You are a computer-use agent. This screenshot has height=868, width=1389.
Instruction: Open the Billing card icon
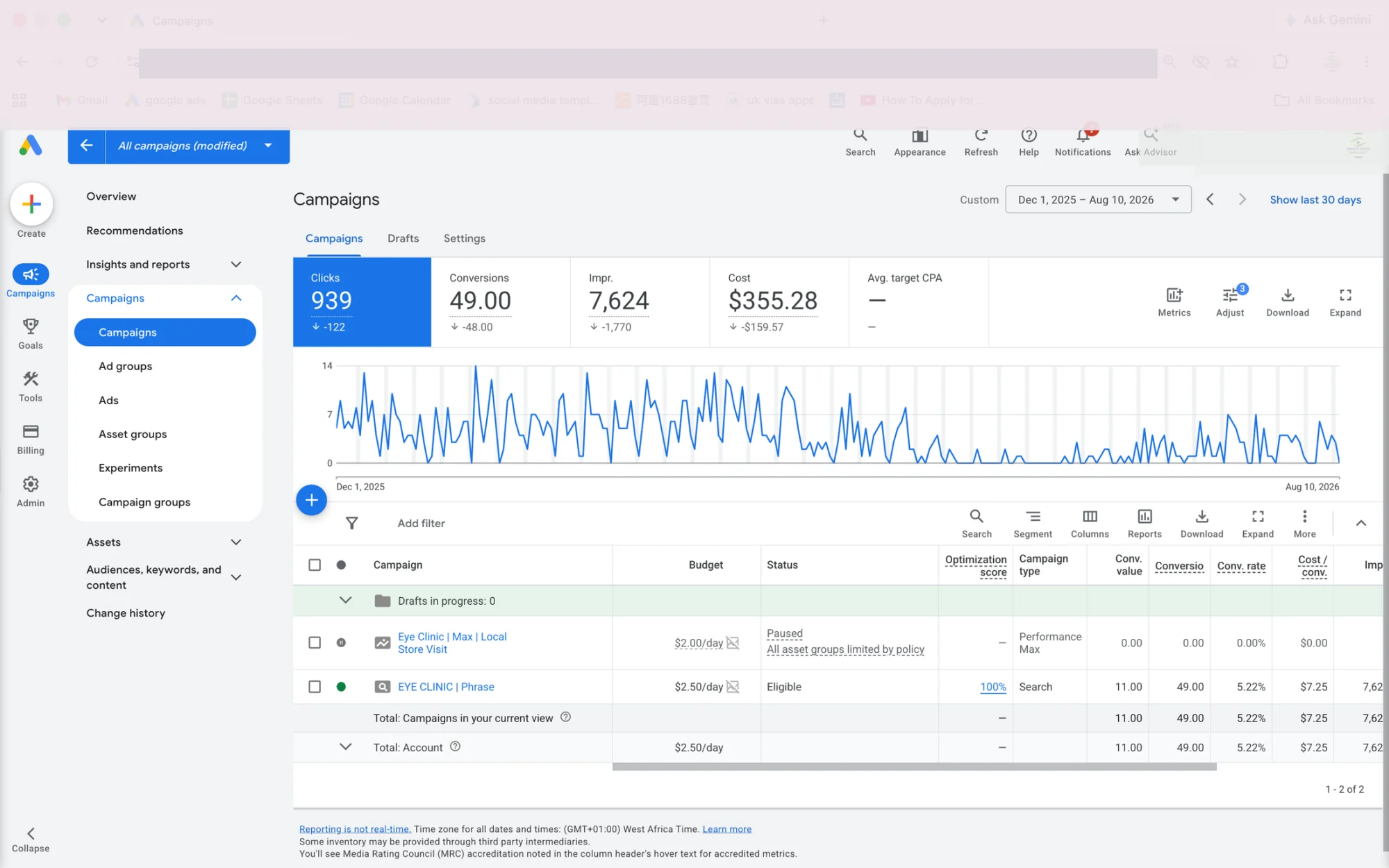[31, 431]
